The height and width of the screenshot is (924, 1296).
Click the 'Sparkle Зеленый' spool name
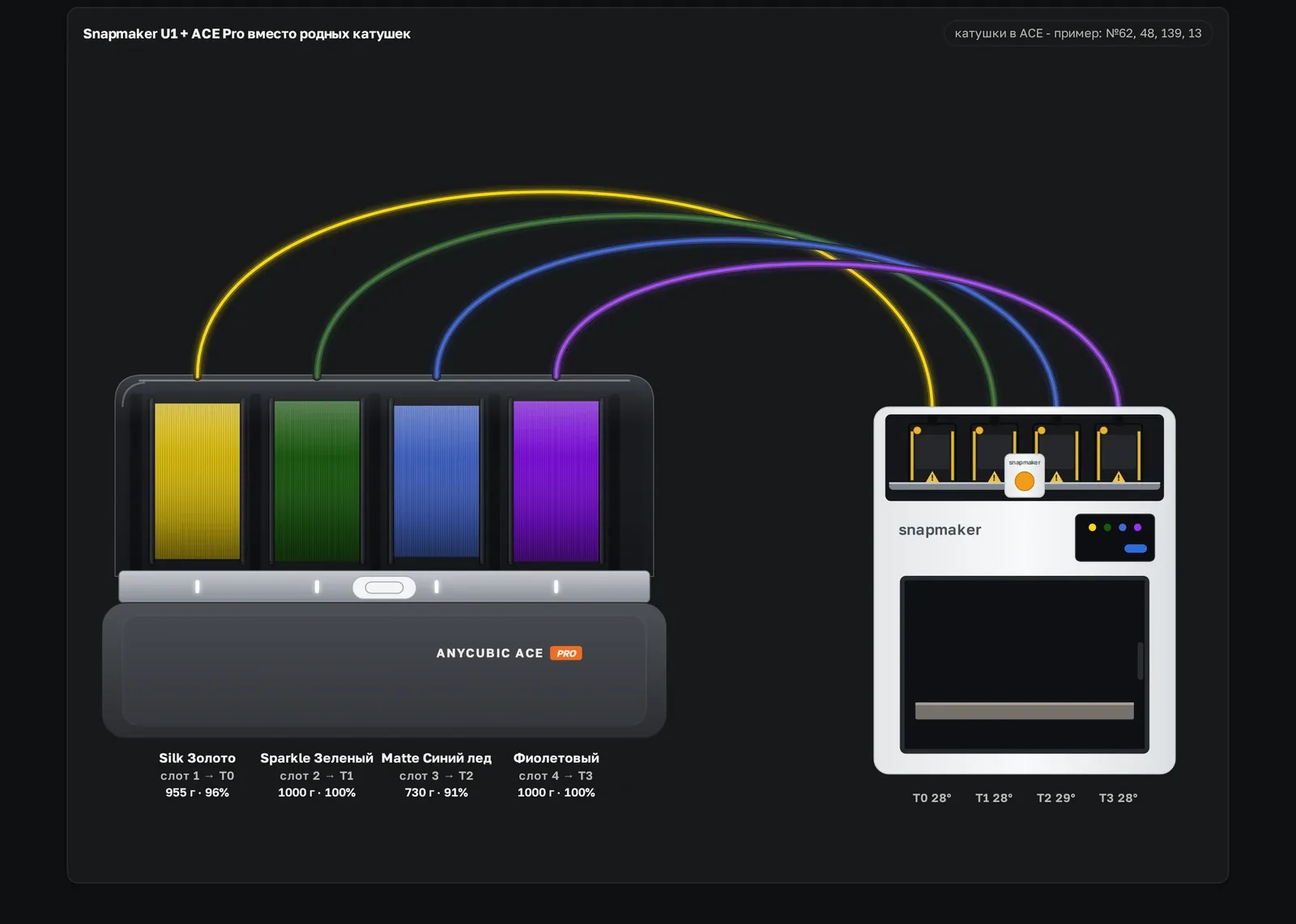[317, 758]
